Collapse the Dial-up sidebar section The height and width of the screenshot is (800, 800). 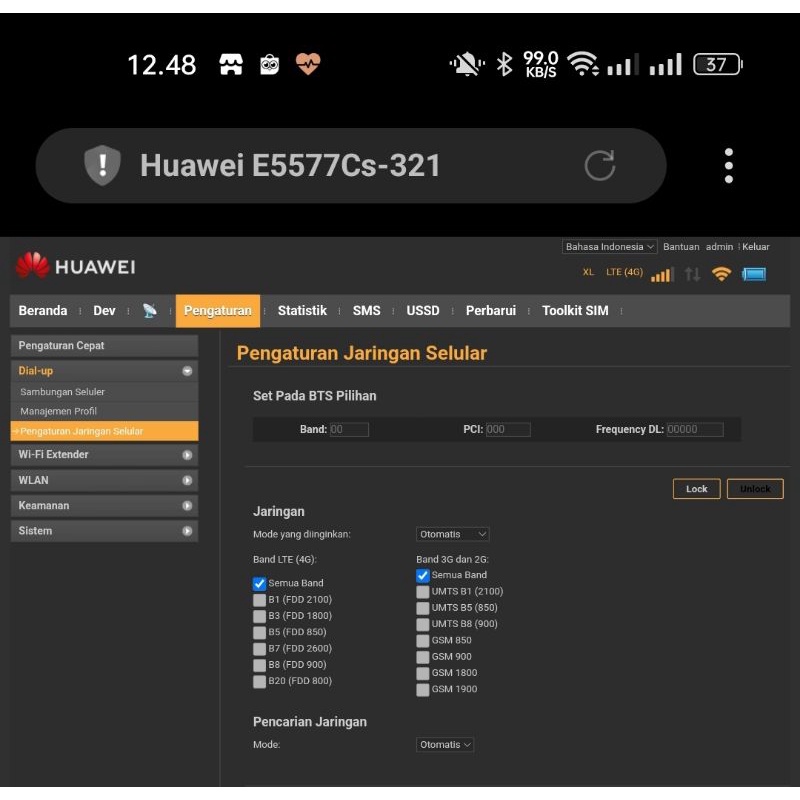tap(104, 371)
